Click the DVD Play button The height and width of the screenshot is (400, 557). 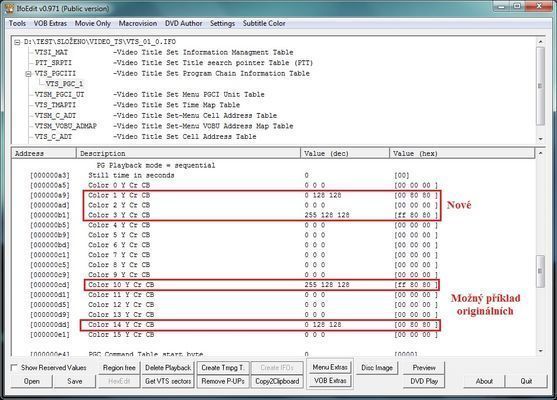(424, 381)
